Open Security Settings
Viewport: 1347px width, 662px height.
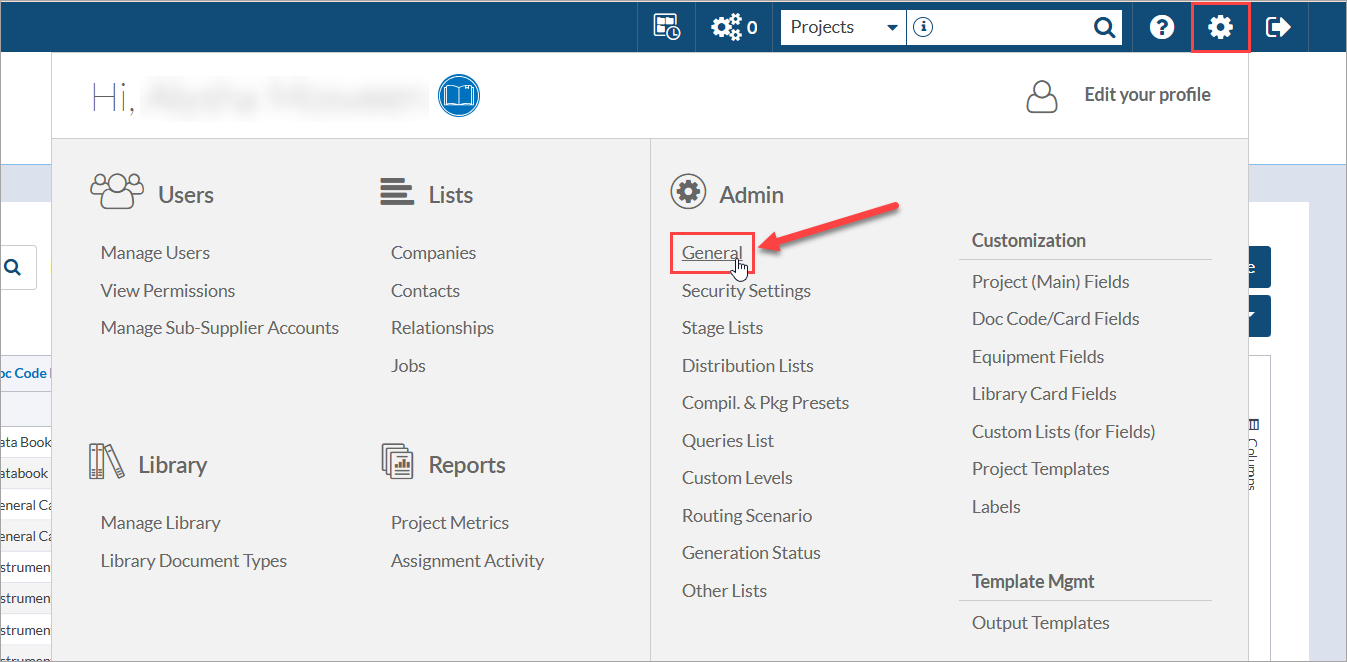[x=746, y=291]
